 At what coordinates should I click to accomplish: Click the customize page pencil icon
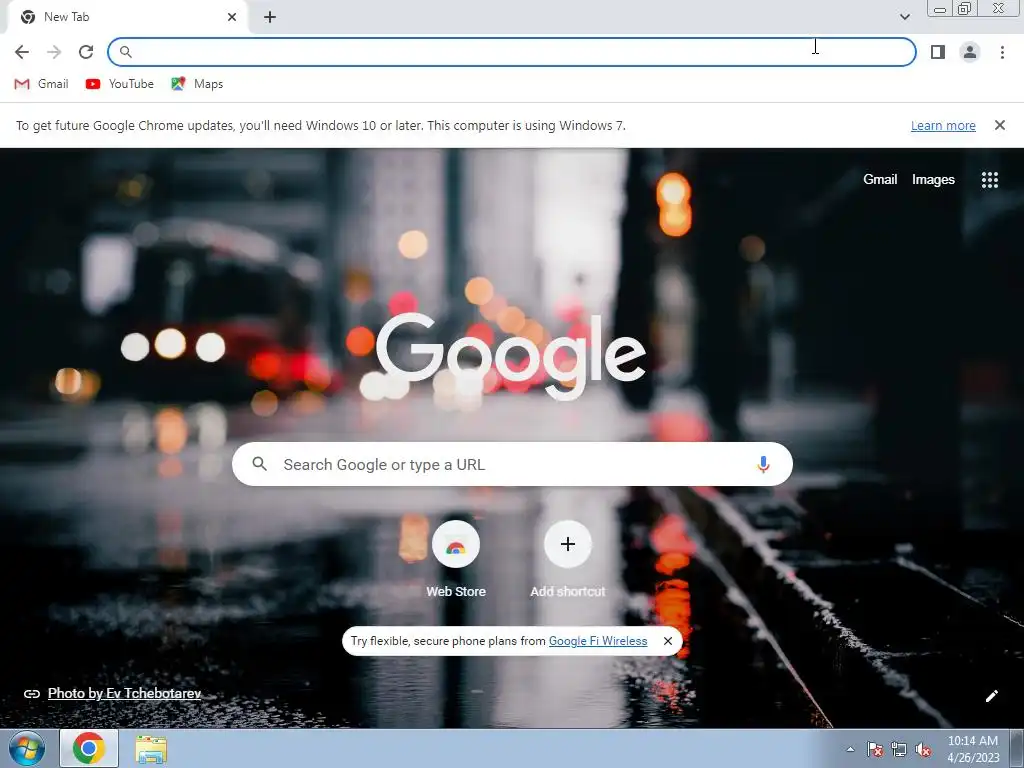[991, 696]
